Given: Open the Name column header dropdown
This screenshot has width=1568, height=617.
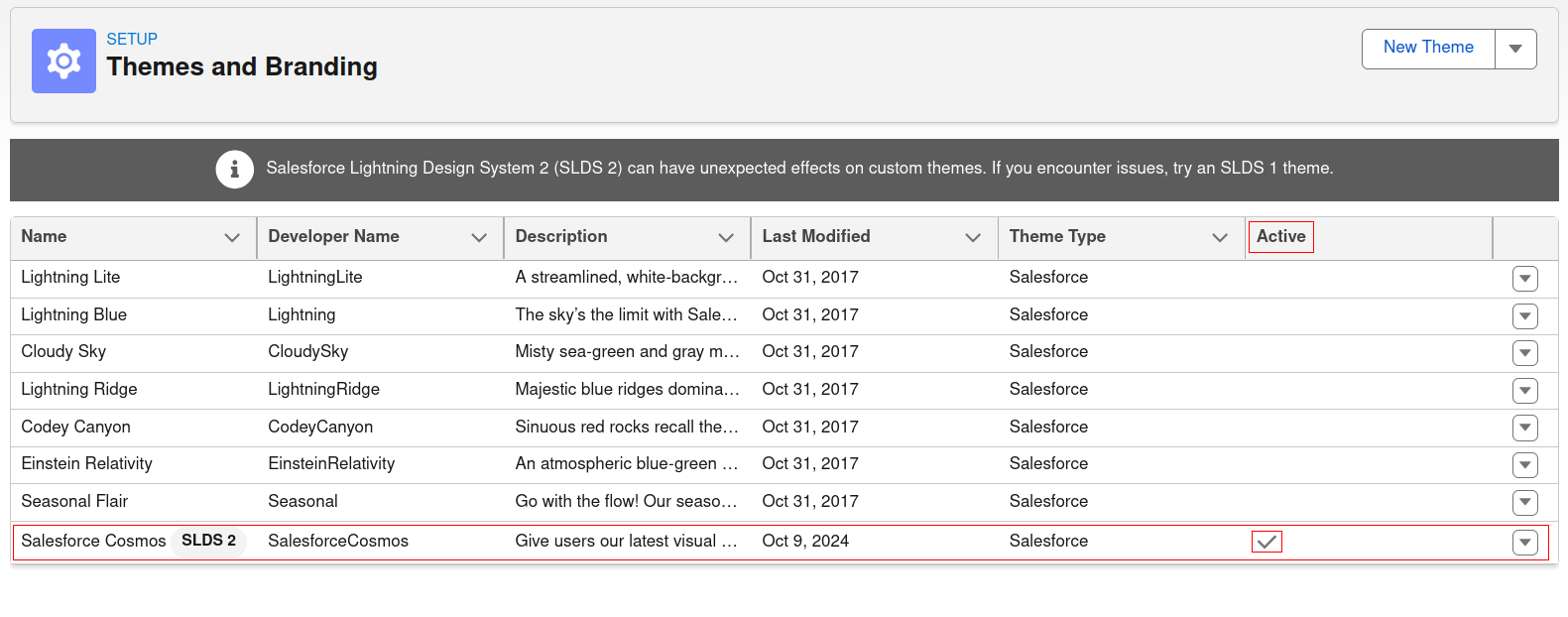Looking at the screenshot, I should (232, 237).
